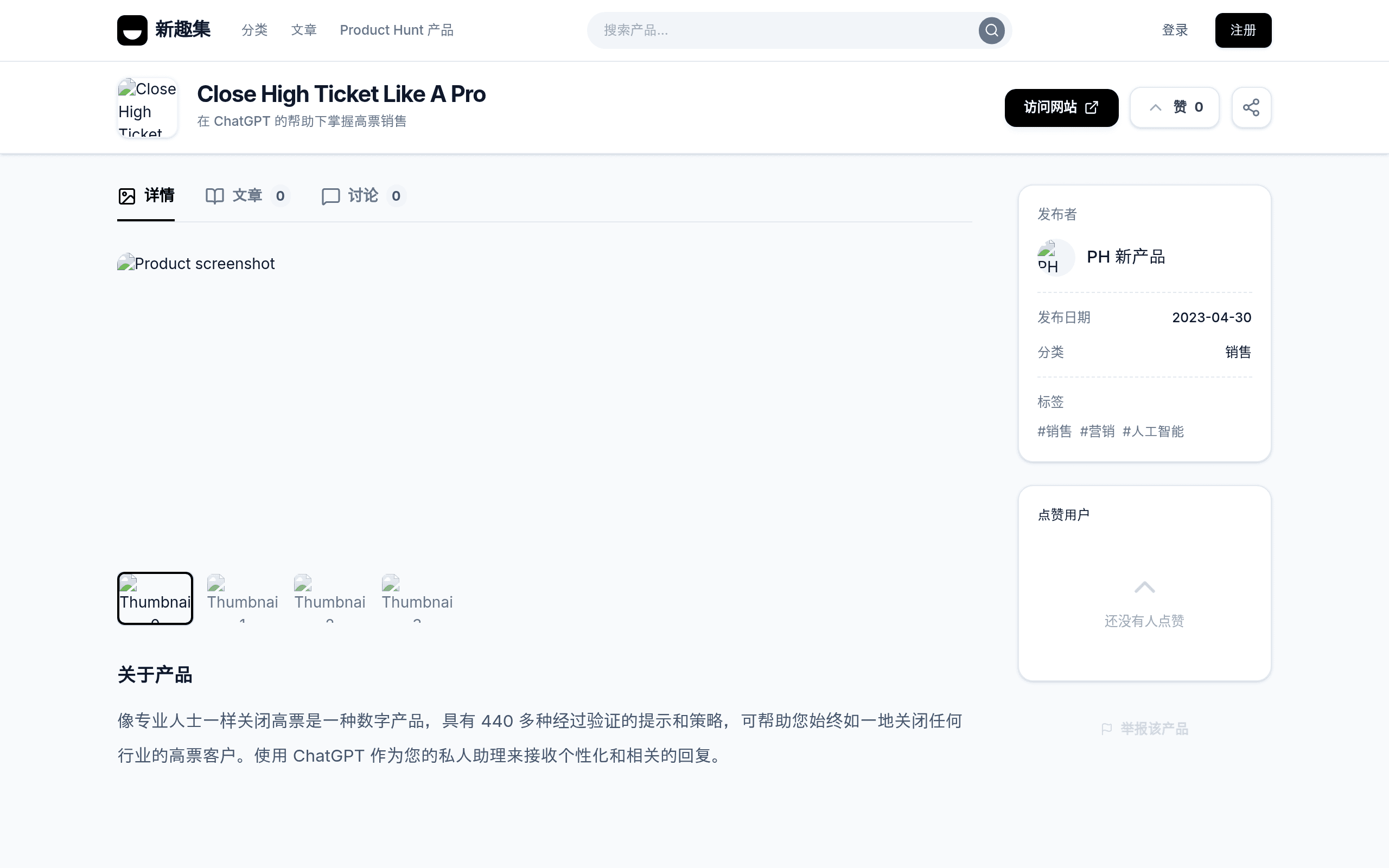
Task: Switch to the 文章 tab
Action: tap(247, 196)
